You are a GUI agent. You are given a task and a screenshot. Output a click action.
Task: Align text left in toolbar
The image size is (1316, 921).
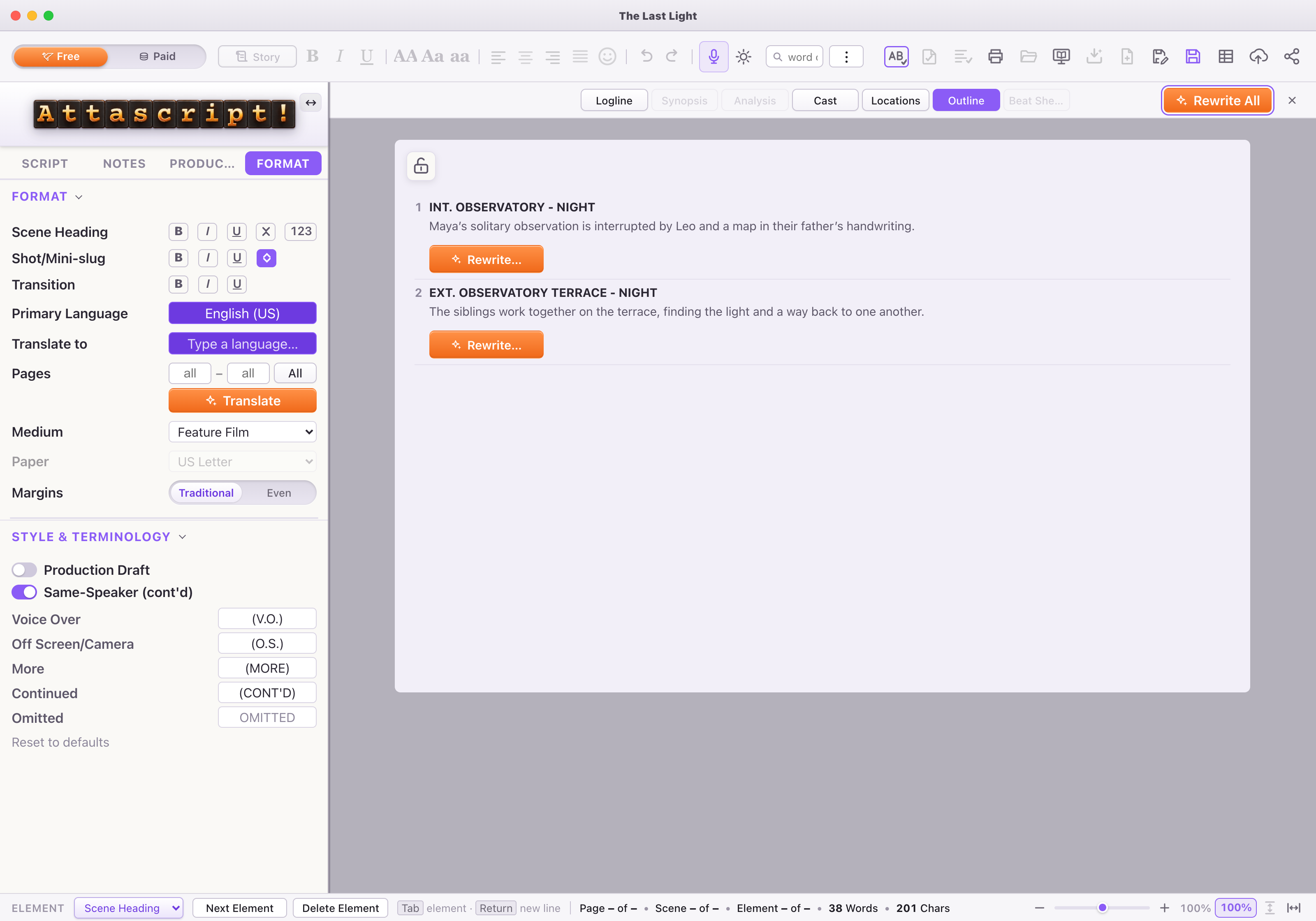(x=498, y=57)
